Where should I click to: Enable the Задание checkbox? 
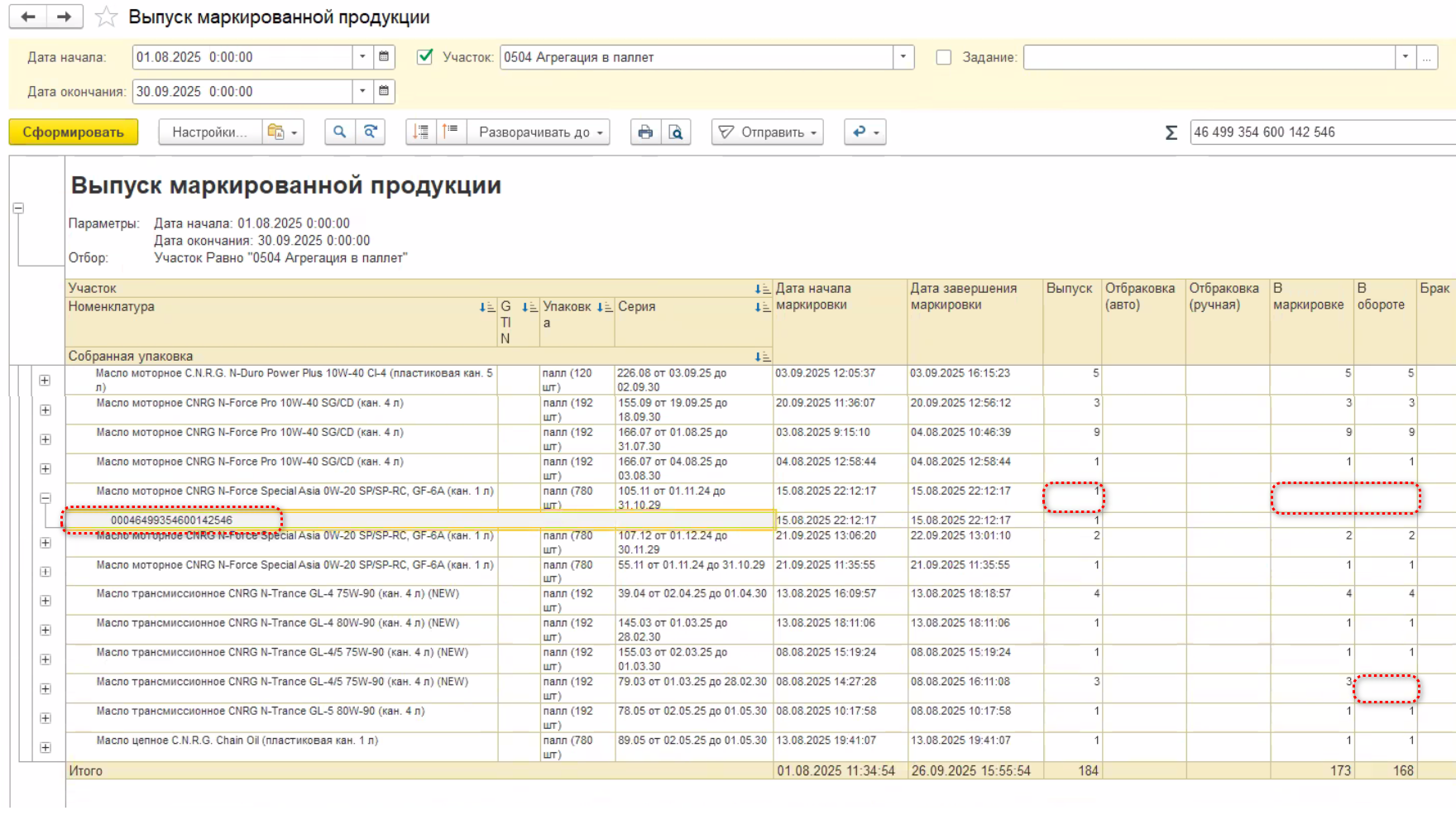(x=943, y=57)
